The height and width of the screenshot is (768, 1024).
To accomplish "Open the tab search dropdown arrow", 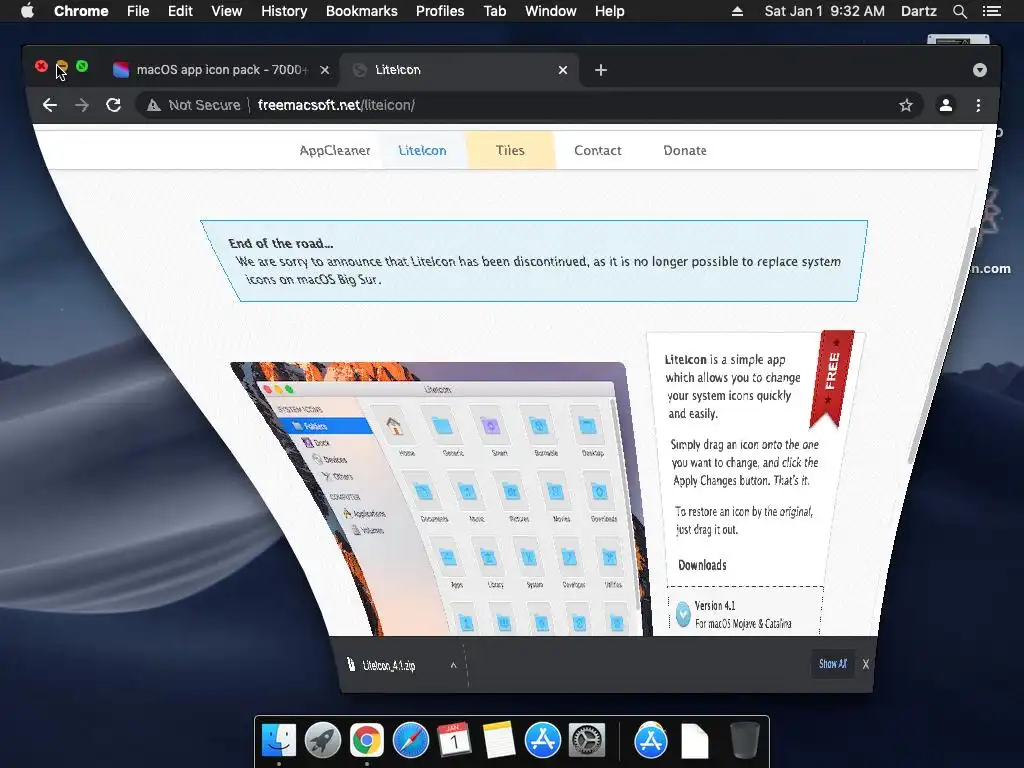I will point(980,70).
